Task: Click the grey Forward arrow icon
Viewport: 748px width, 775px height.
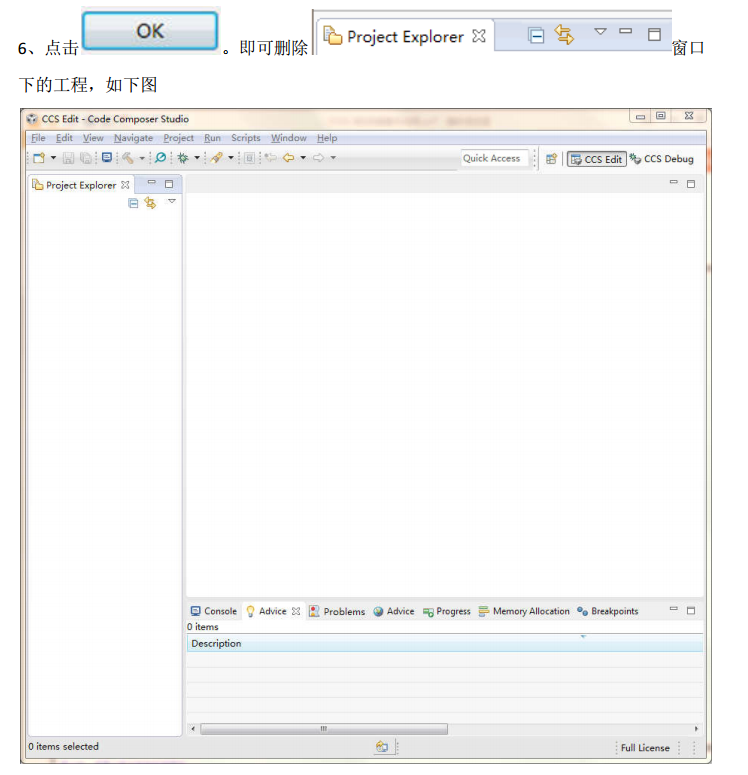Action: [319, 158]
